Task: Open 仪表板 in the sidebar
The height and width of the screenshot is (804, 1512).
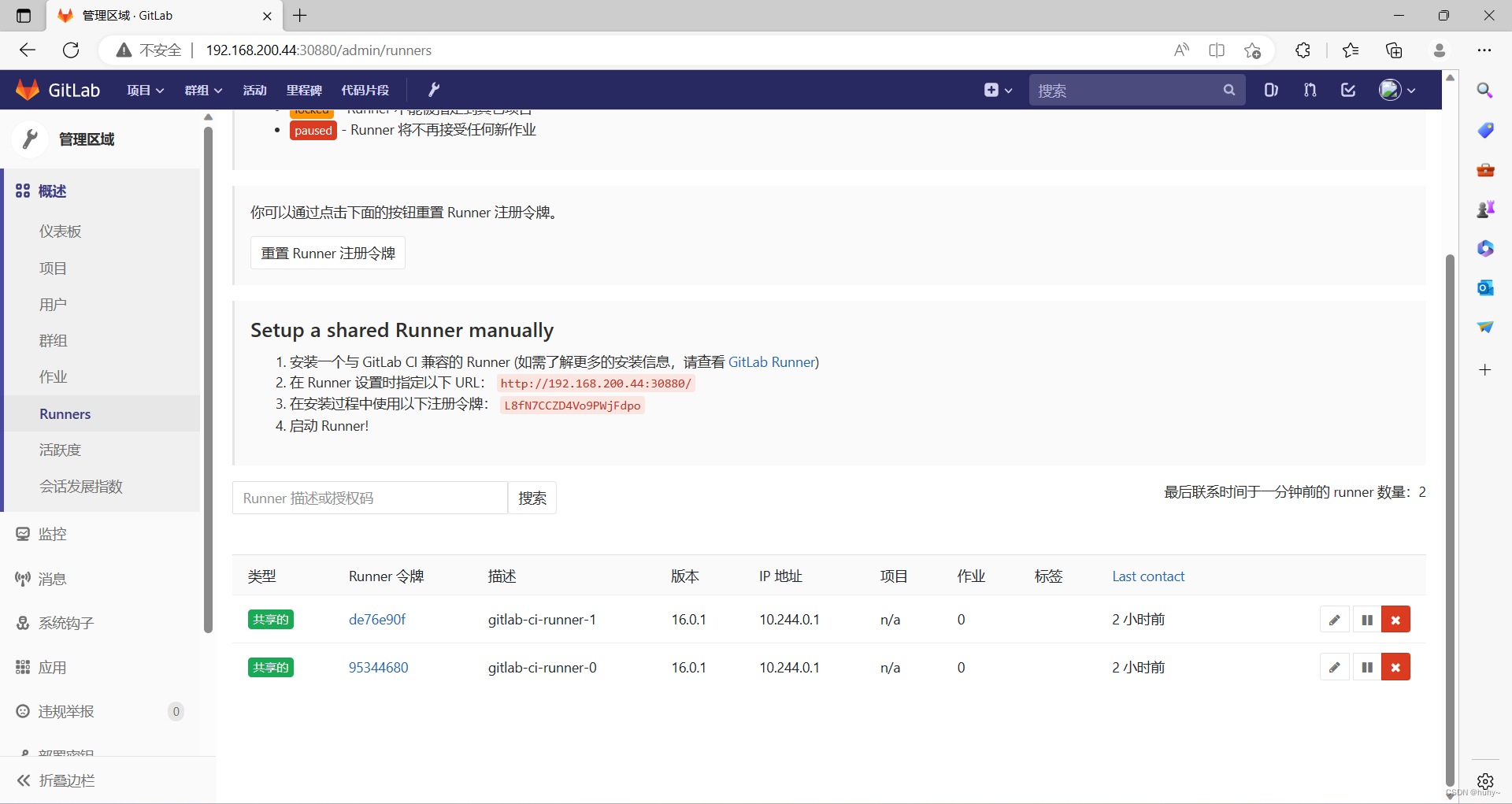Action: (61, 232)
